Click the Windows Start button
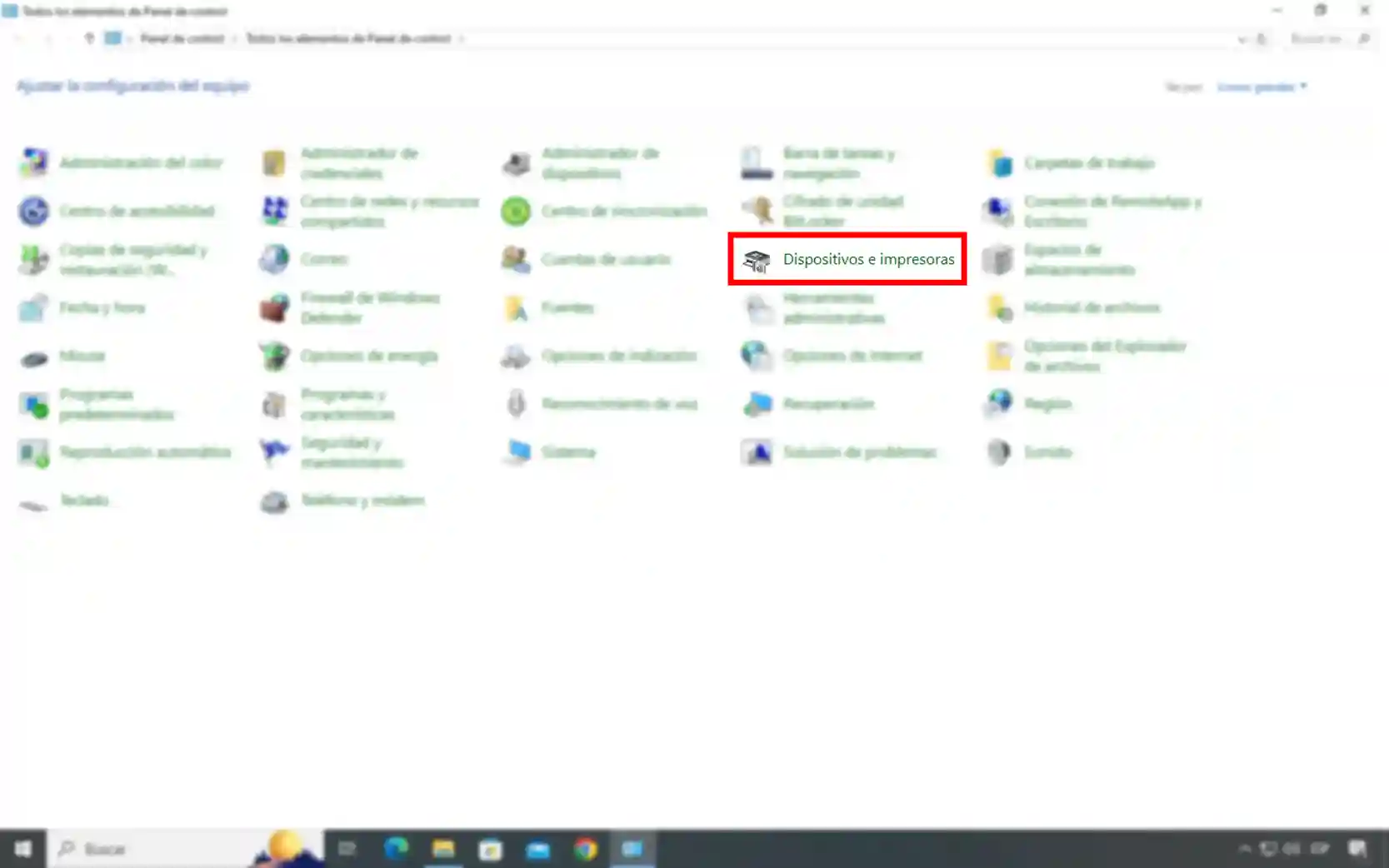The height and width of the screenshot is (868, 1389). tap(22, 849)
